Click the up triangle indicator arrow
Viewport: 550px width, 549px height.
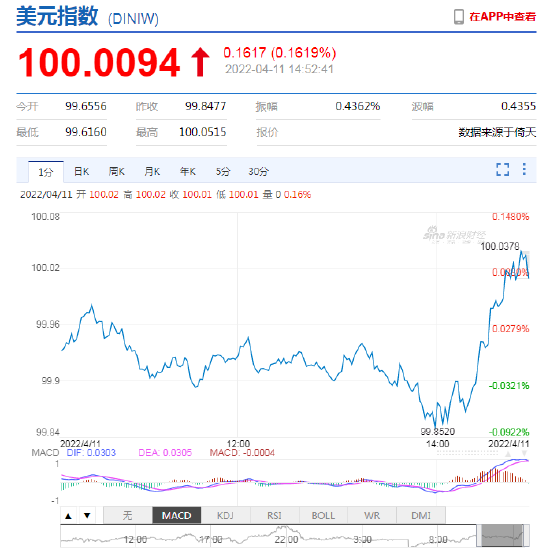68,516
